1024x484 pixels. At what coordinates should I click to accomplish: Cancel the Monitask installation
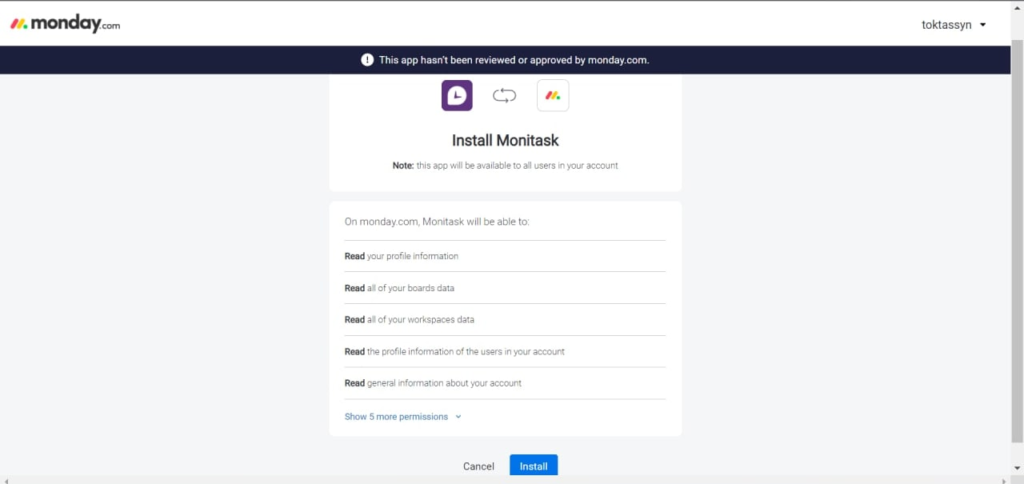click(478, 466)
